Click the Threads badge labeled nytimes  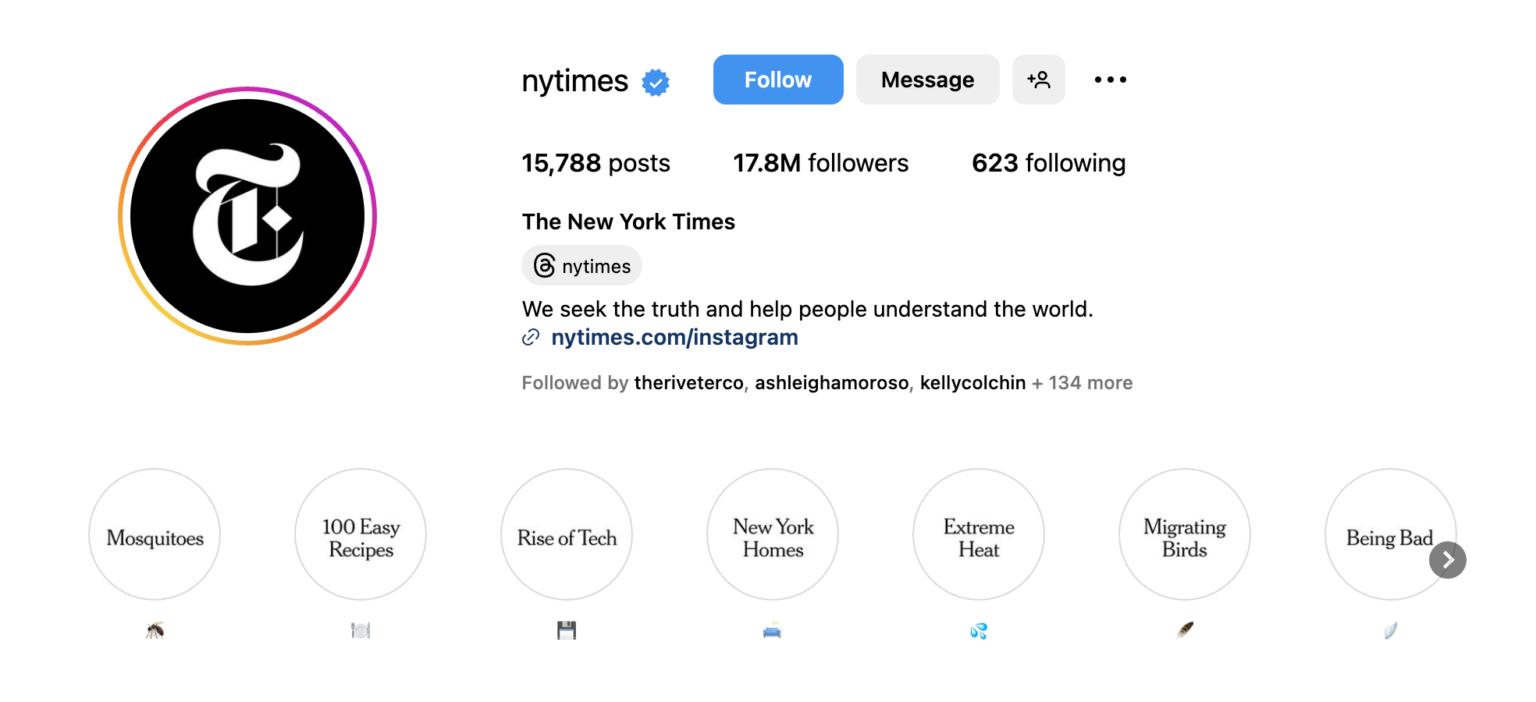[x=581, y=265]
